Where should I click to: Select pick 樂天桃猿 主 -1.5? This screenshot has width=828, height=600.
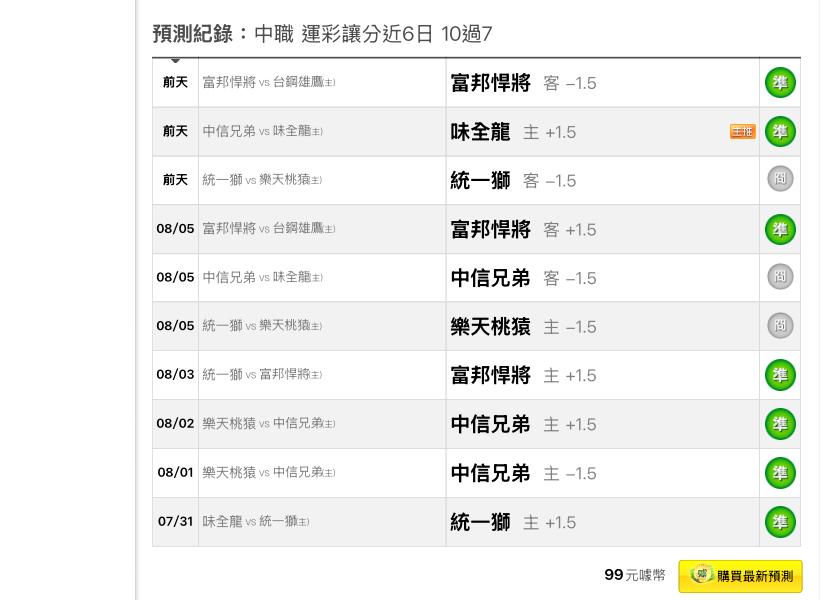click(523, 327)
